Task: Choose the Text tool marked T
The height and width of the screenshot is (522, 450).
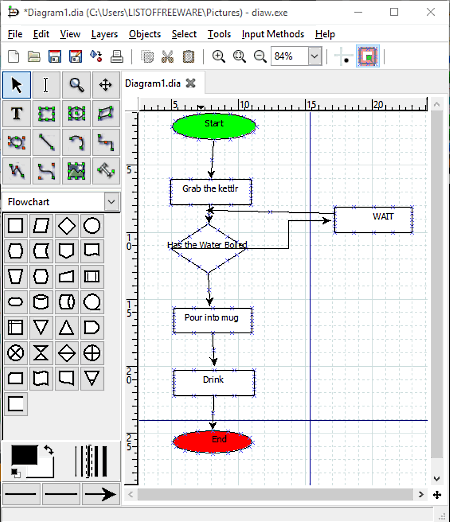Action: [16, 114]
